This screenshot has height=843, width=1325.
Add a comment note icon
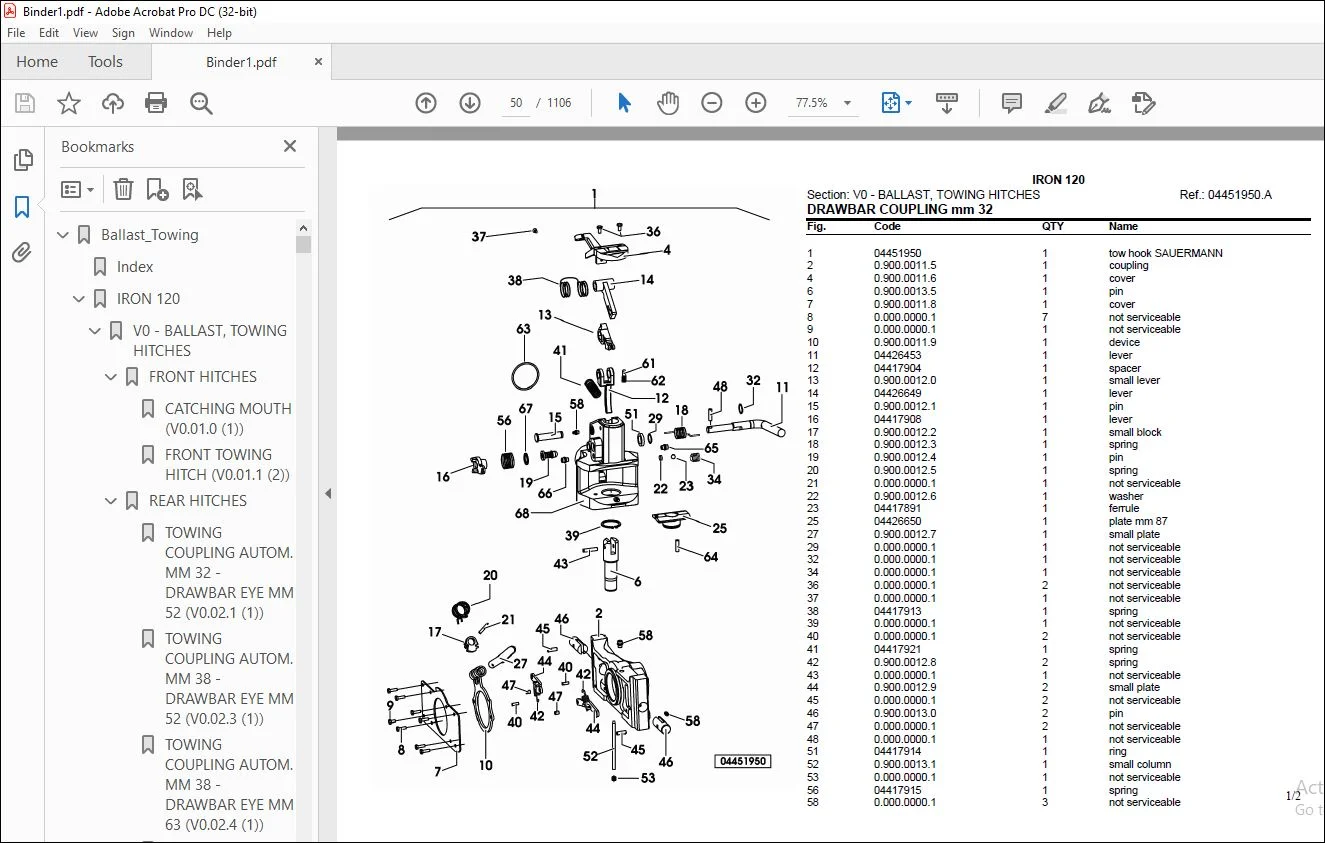coord(1012,103)
